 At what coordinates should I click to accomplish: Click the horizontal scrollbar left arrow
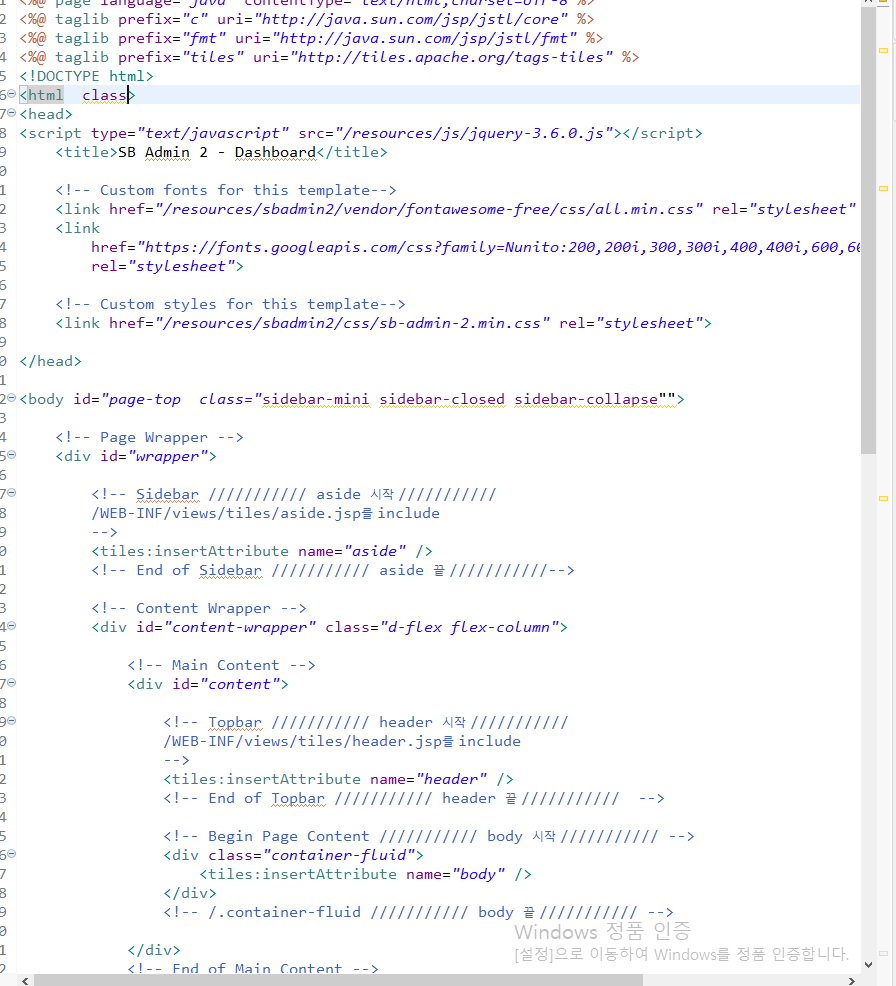click(25, 980)
